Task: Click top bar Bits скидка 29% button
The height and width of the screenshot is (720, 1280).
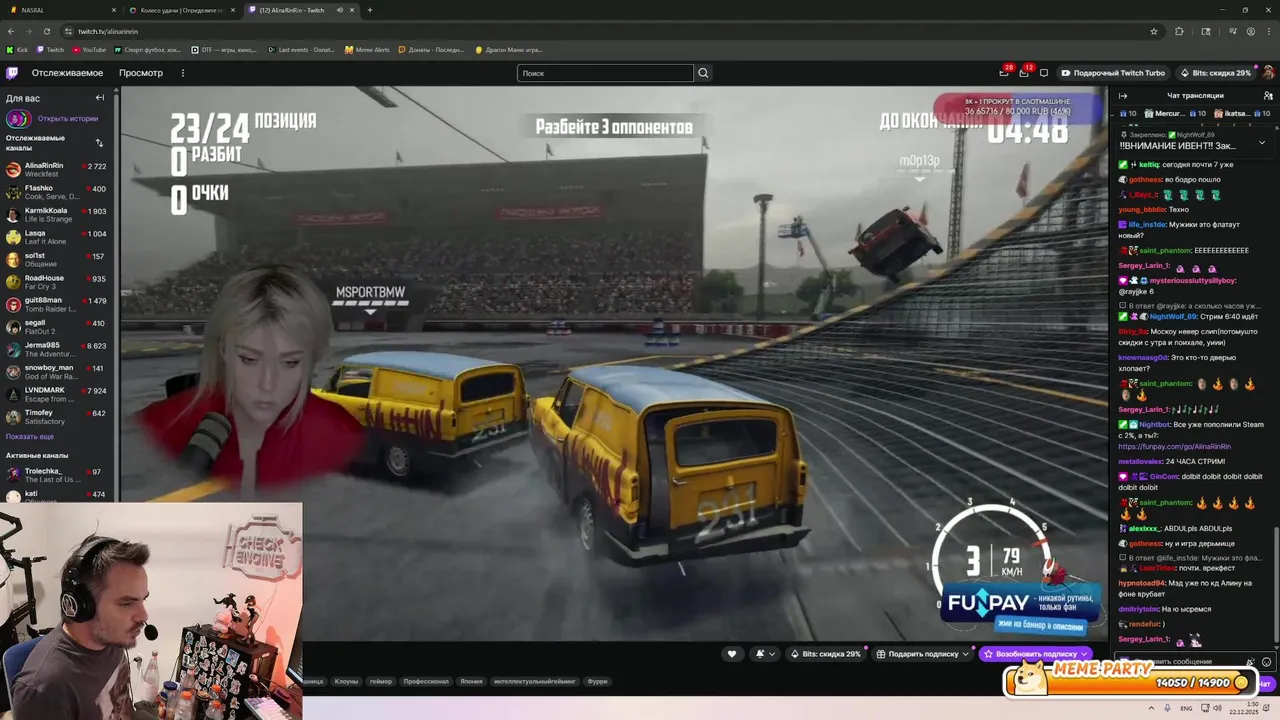Action: (x=1215, y=73)
